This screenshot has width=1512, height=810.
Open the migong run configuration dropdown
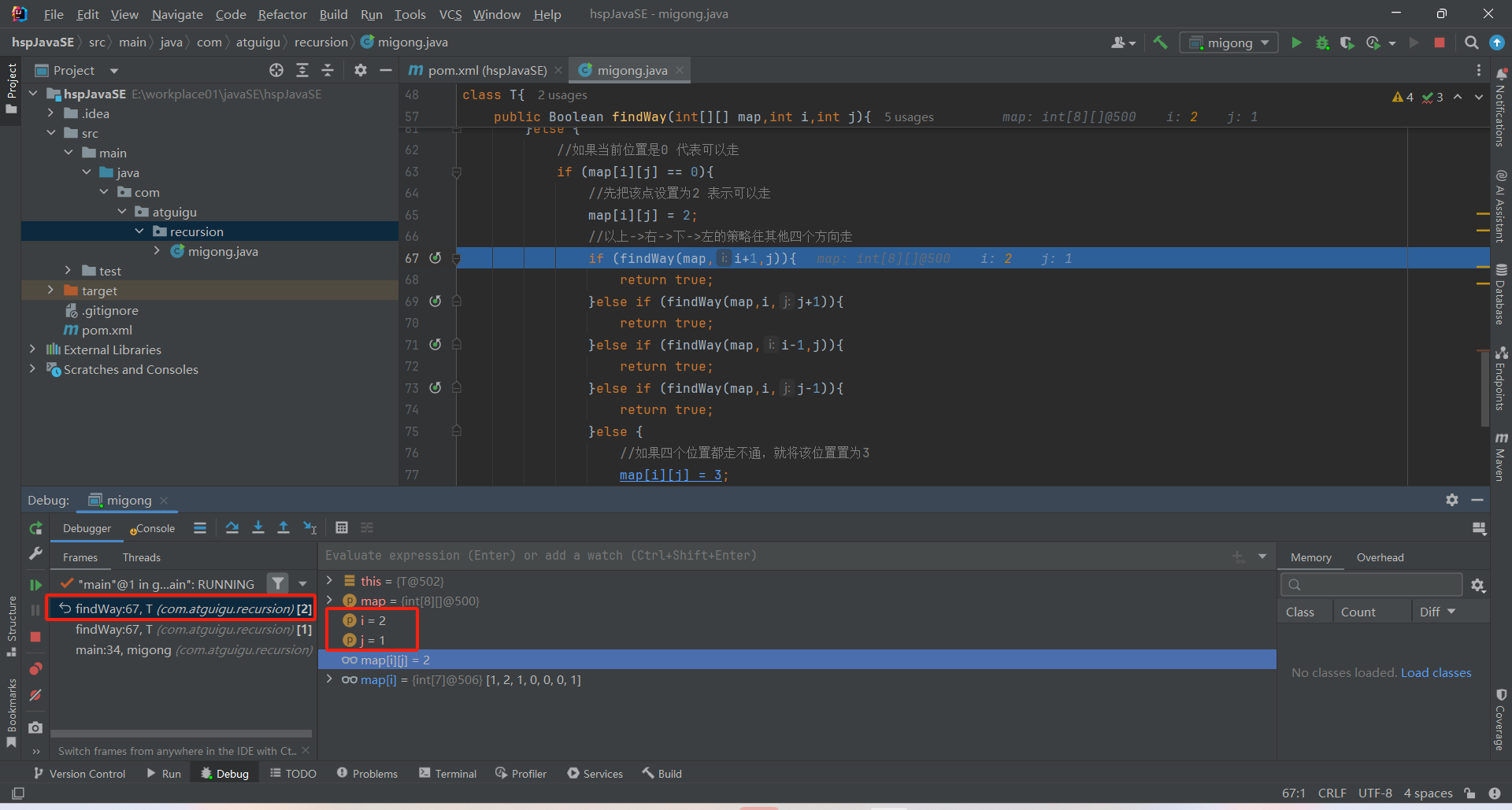[1229, 43]
